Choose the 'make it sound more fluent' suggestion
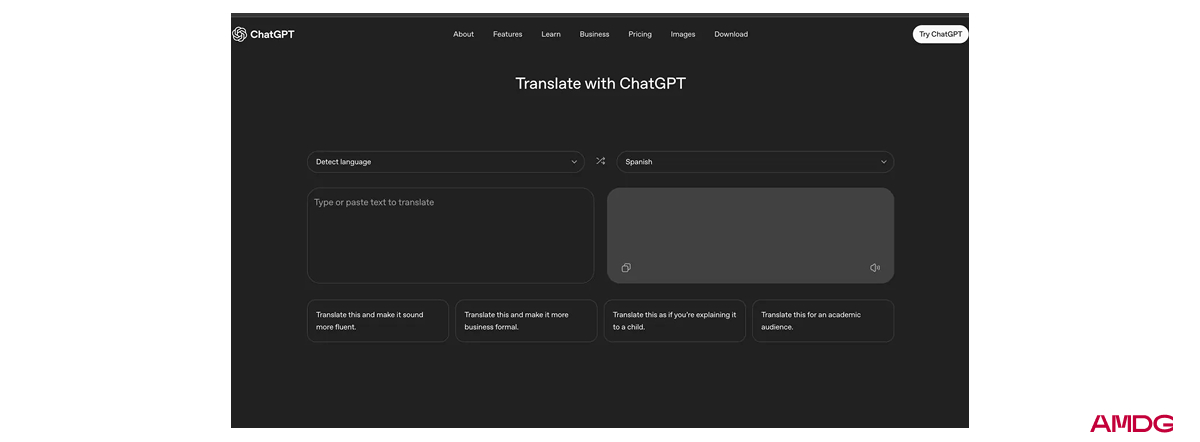 pos(378,321)
